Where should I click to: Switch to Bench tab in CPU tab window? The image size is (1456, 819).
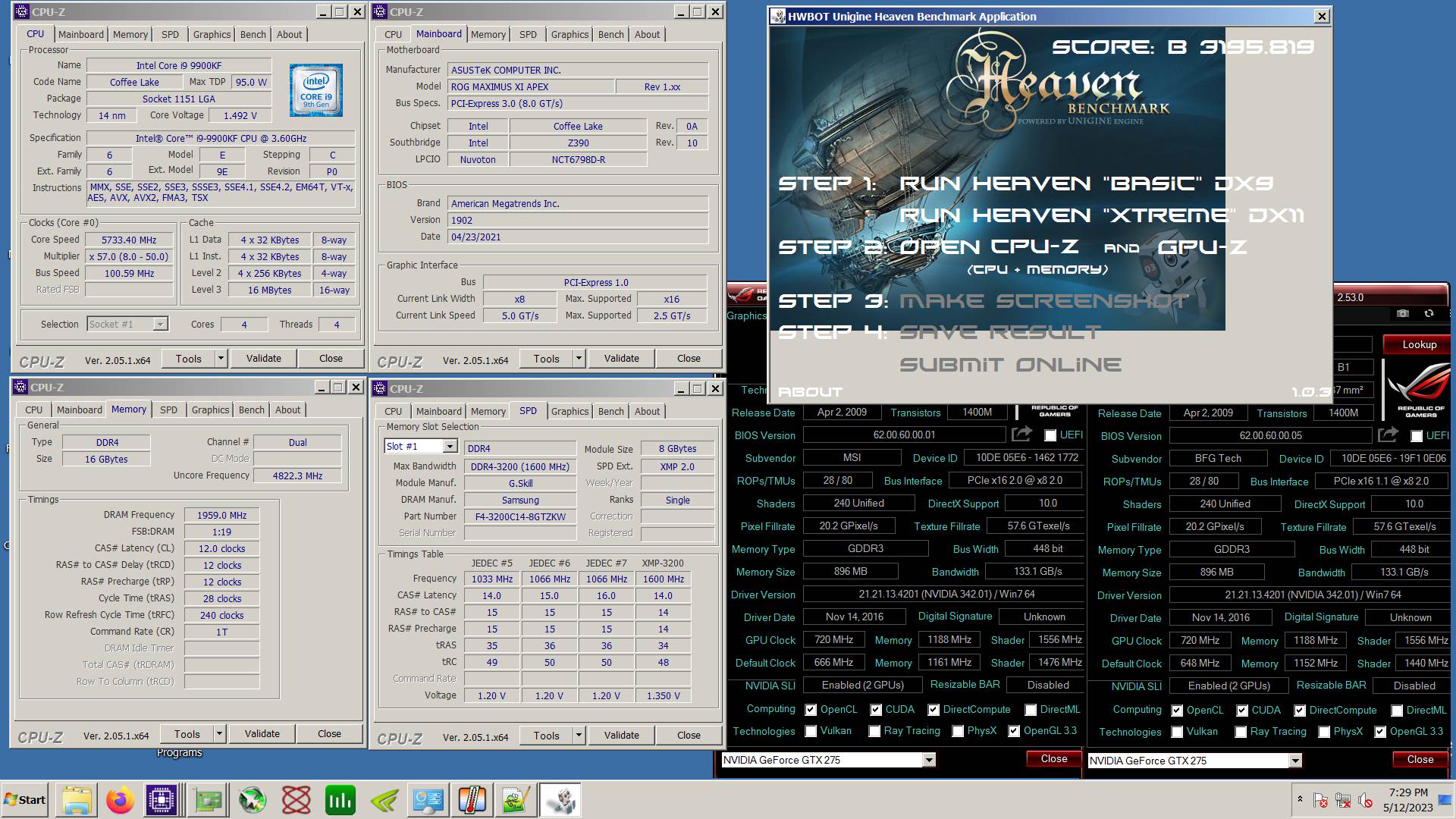pos(253,34)
